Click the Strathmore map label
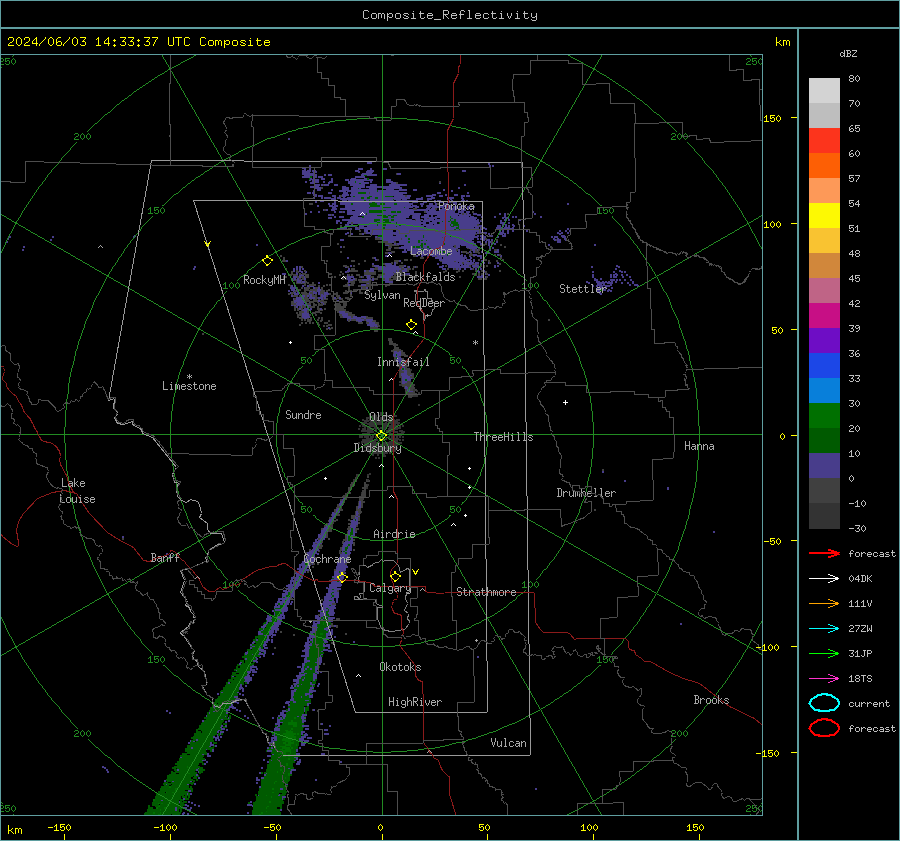 [486, 592]
